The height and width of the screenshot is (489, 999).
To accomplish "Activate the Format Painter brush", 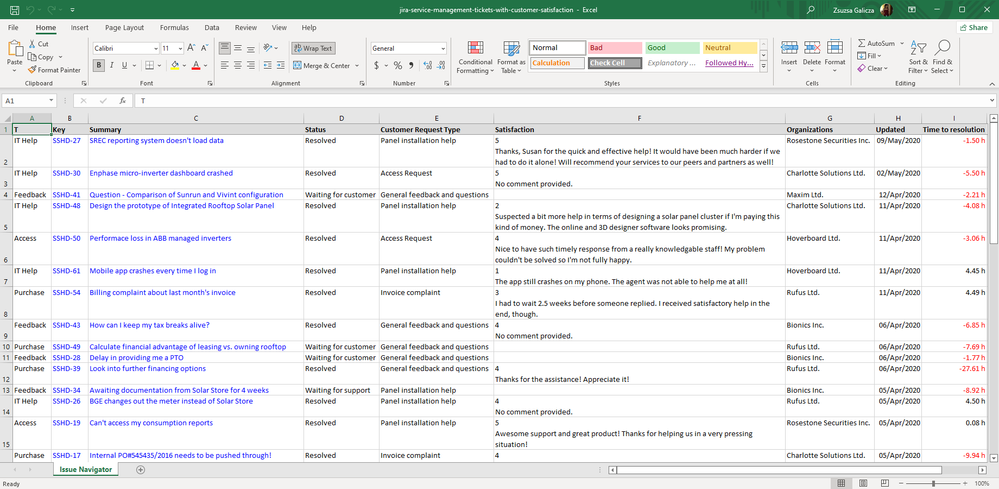I will 54,70.
